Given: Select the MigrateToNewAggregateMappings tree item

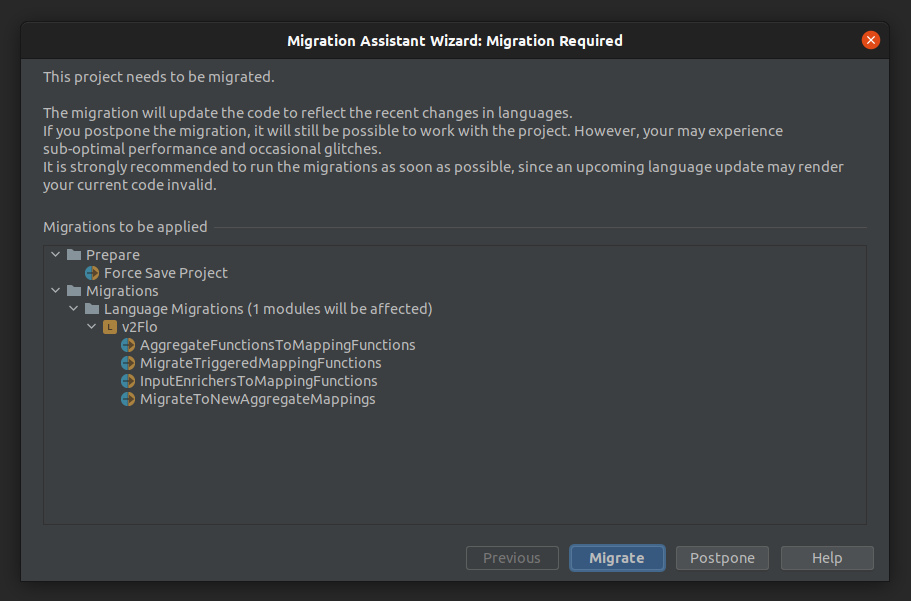Looking at the screenshot, I should point(256,398).
